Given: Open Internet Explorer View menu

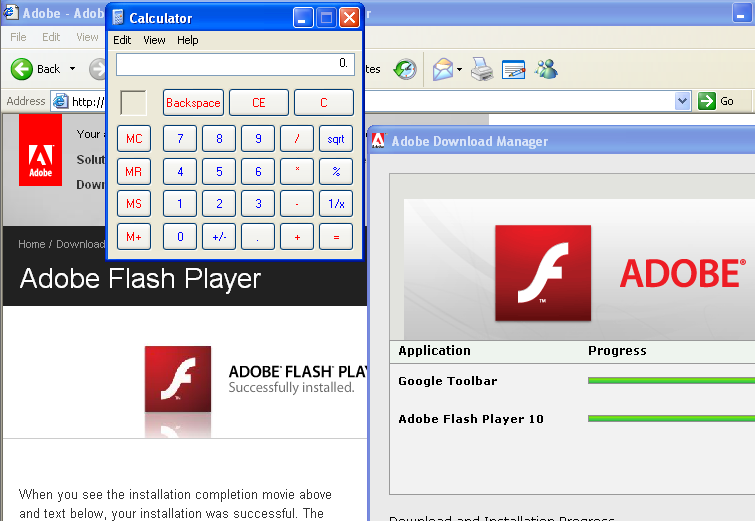Looking at the screenshot, I should pos(87,37).
